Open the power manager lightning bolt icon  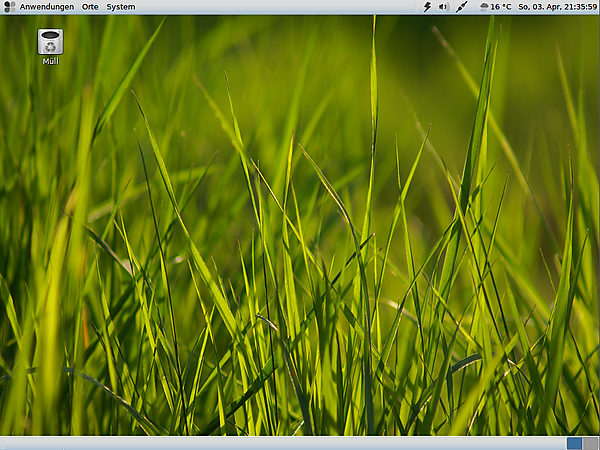(x=428, y=7)
